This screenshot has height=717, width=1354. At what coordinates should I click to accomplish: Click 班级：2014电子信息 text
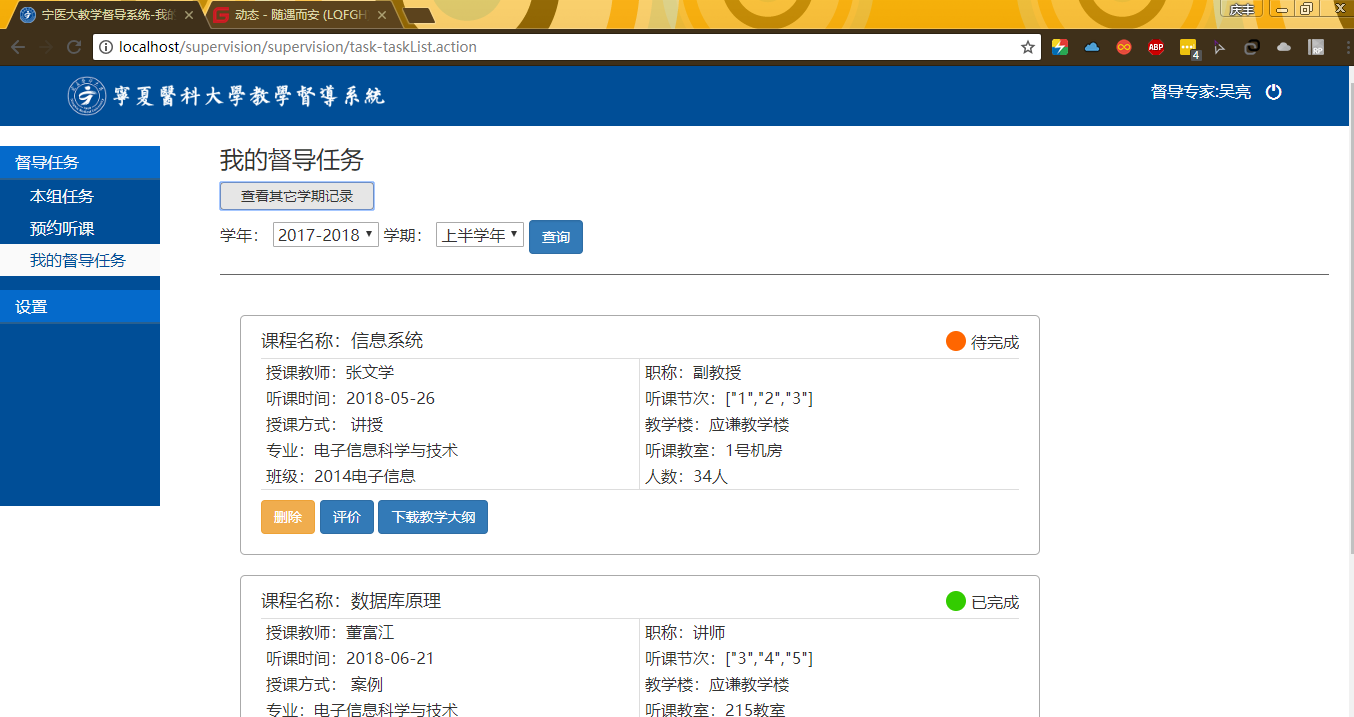[341, 477]
